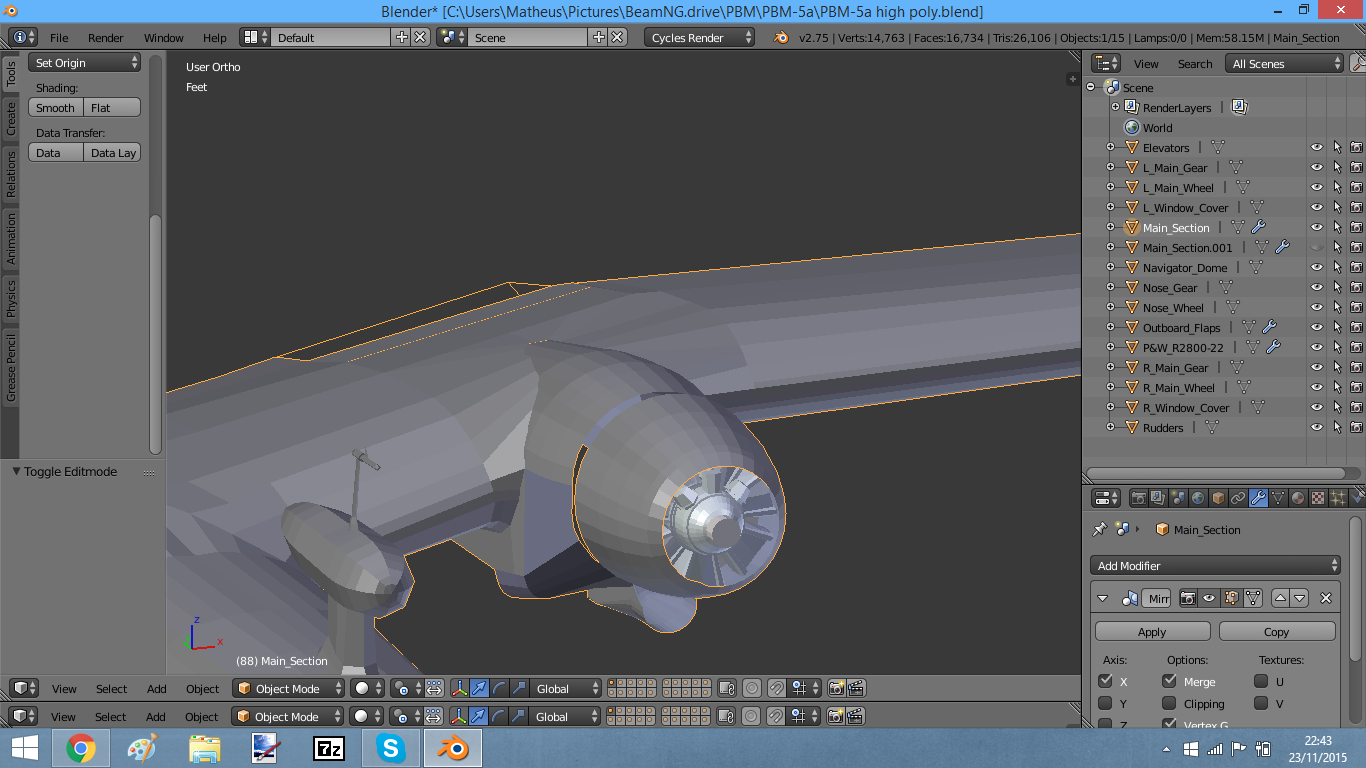1366x768 pixels.
Task: Click the outliner horizontal scrollbar
Action: 1215,473
